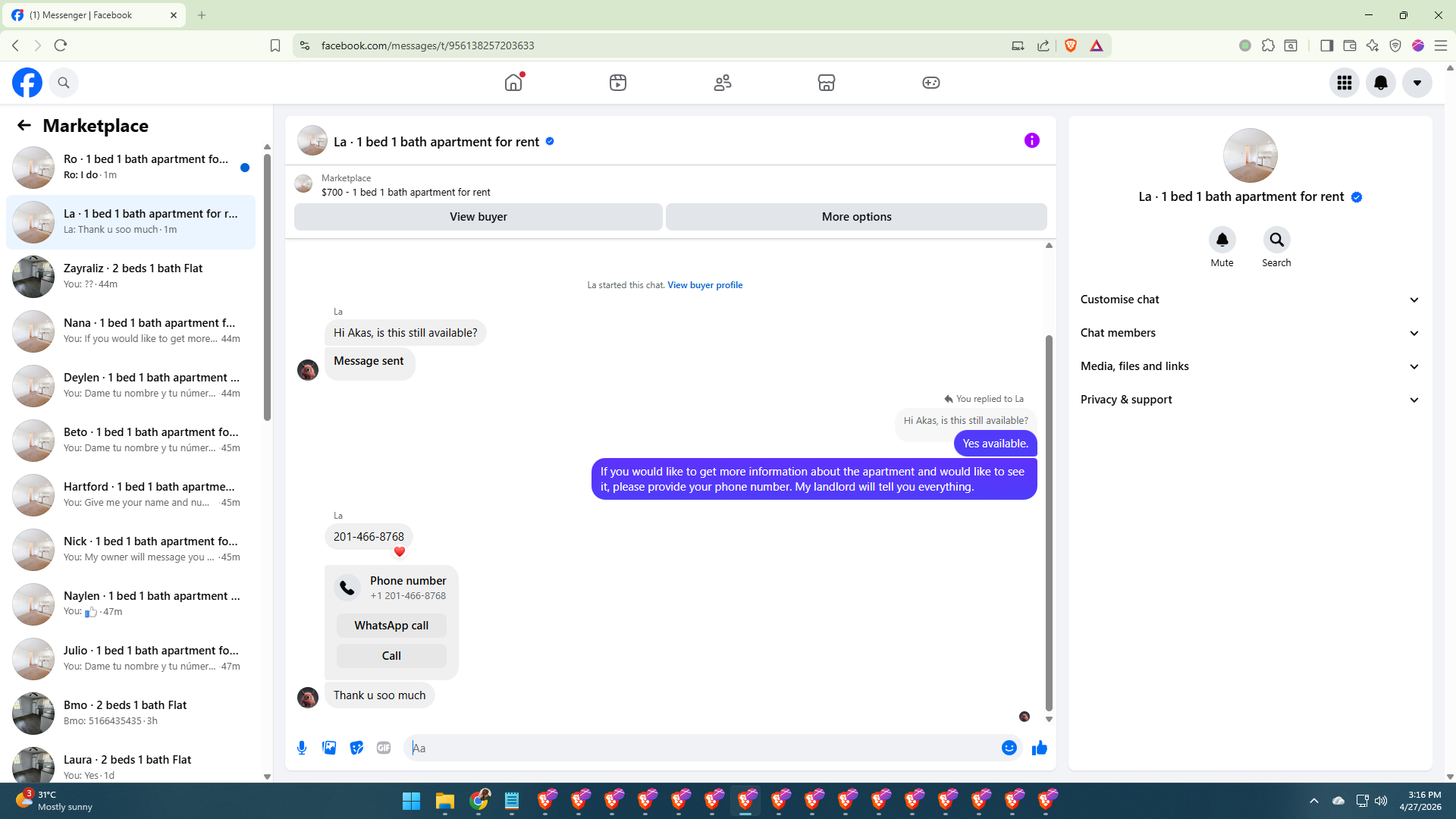Image resolution: width=1456 pixels, height=819 pixels.
Task: Choose a sticker icon
Action: pos(356,748)
